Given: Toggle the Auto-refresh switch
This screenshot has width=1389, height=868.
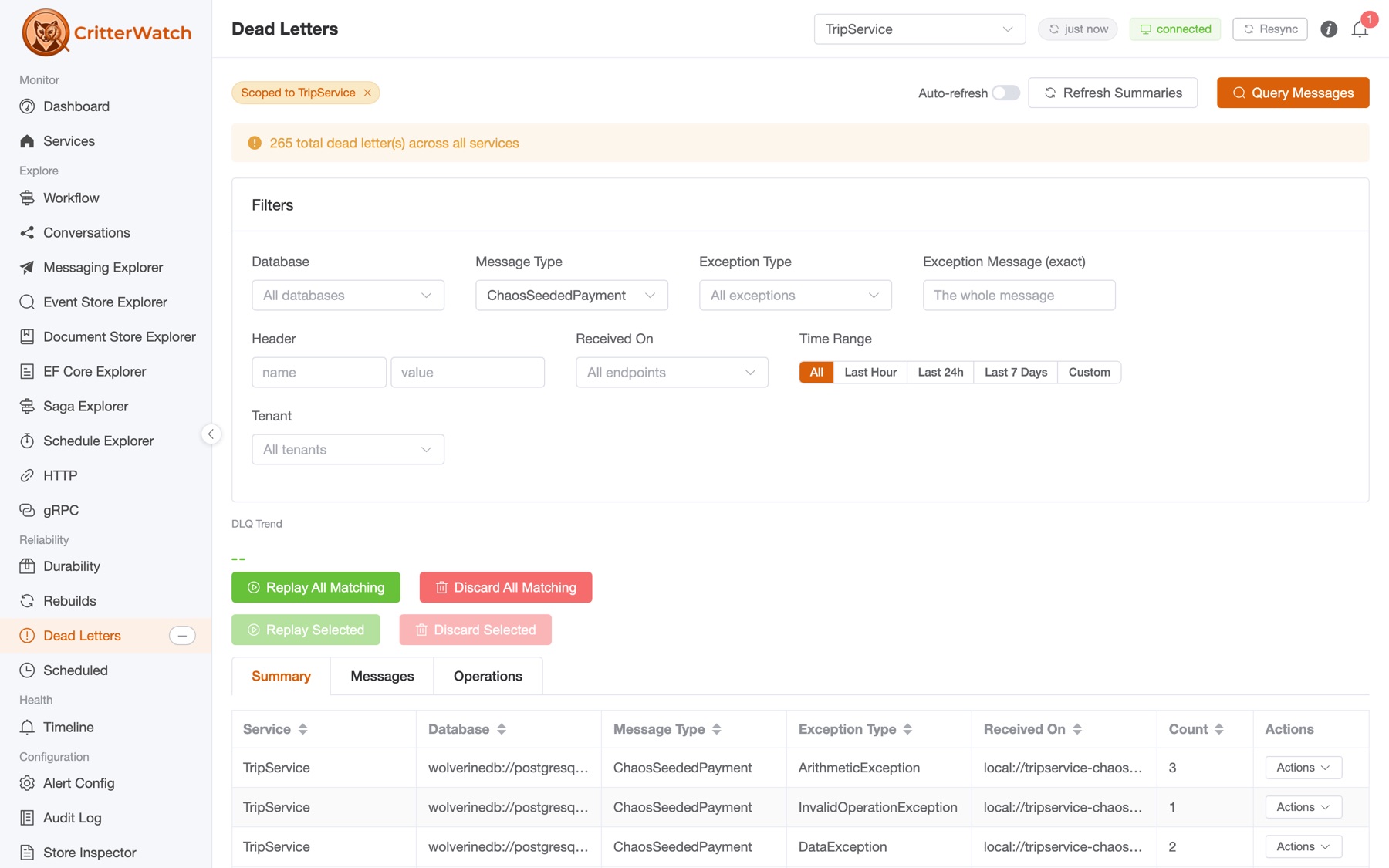Looking at the screenshot, I should [1005, 93].
